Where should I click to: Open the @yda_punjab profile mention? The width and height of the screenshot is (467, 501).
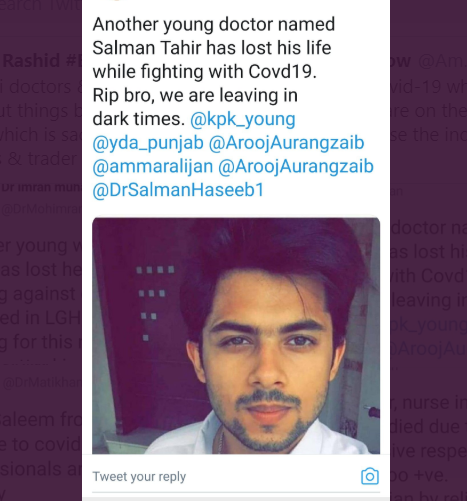(x=148, y=143)
